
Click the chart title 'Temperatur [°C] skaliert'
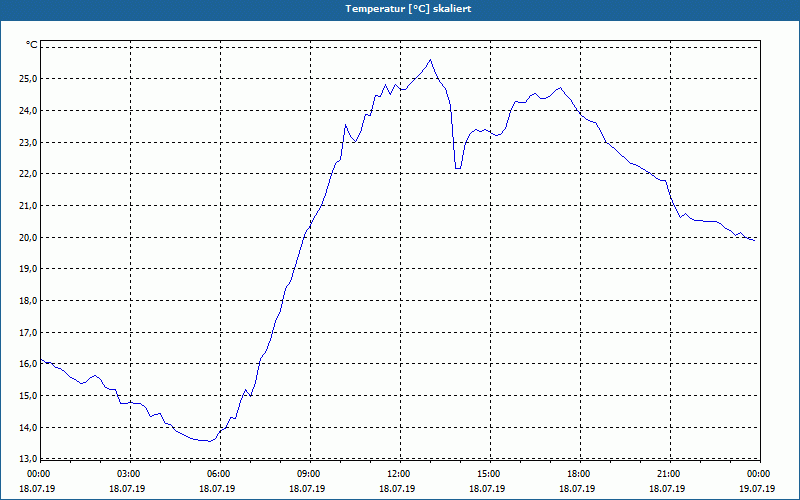tap(408, 9)
